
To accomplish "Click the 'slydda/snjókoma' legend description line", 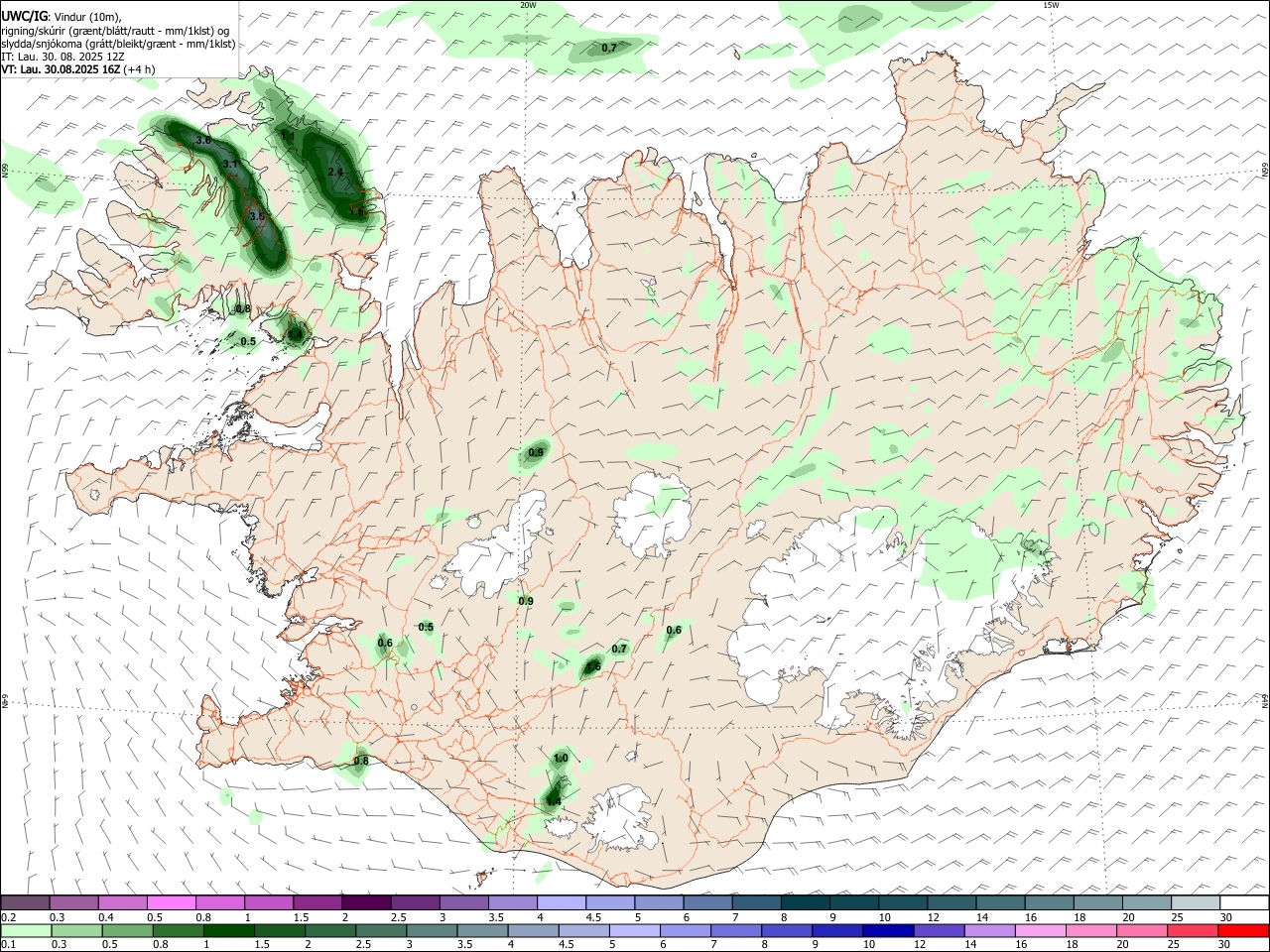I will [119, 44].
